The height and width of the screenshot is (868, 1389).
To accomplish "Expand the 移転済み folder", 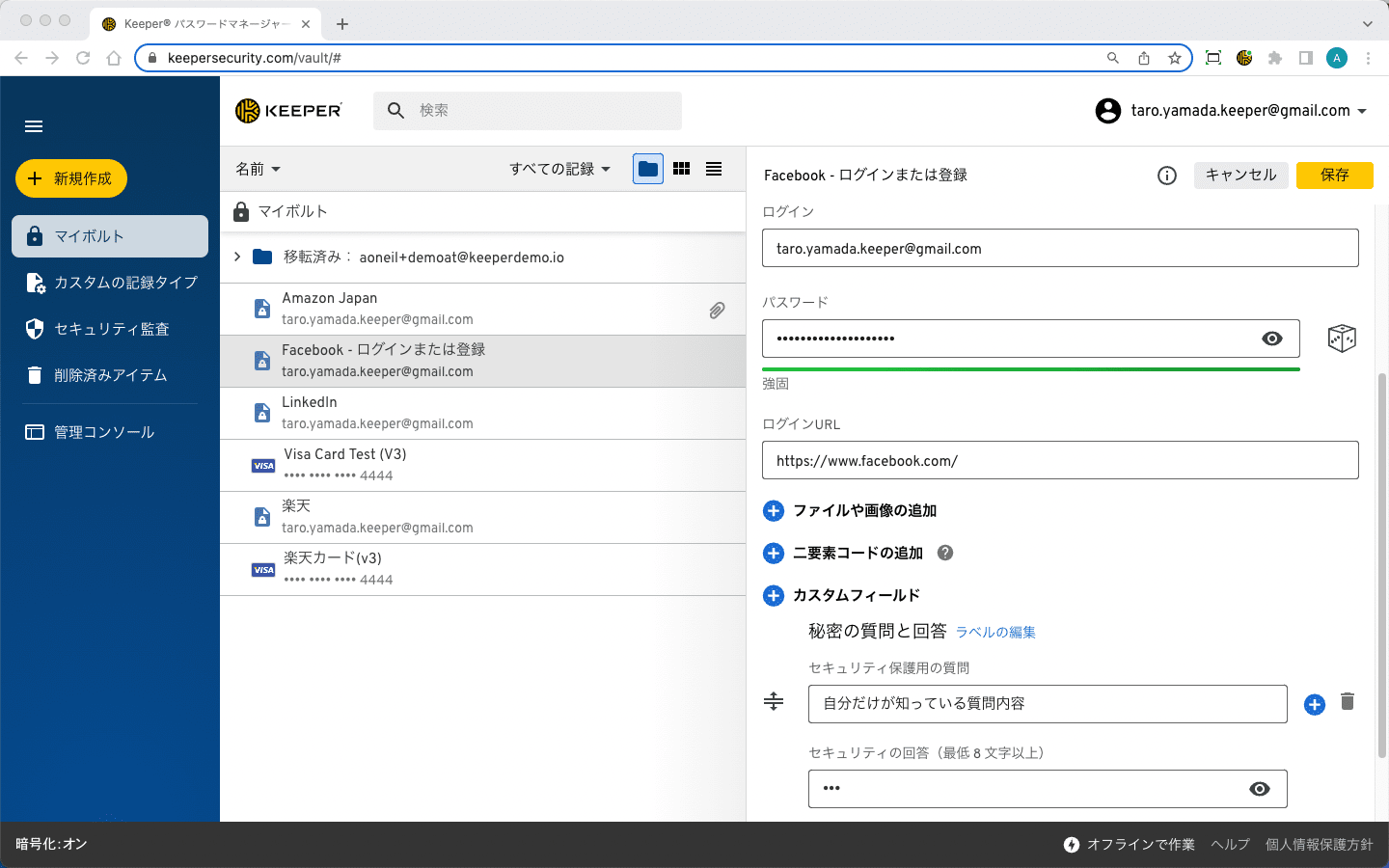I will pyautogui.click(x=237, y=257).
